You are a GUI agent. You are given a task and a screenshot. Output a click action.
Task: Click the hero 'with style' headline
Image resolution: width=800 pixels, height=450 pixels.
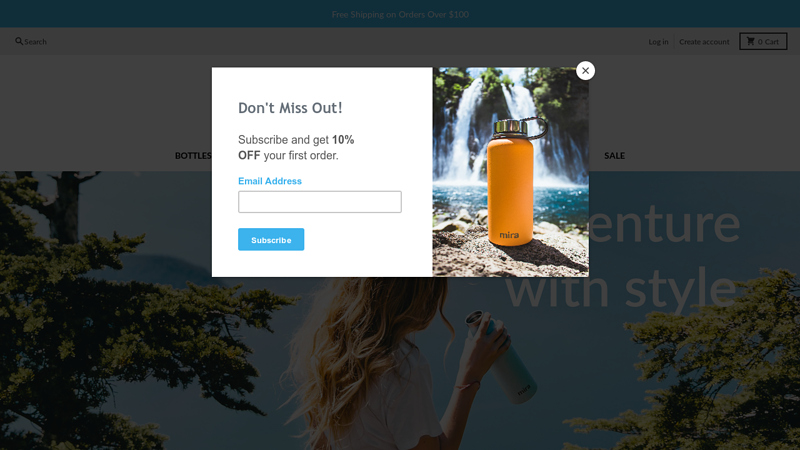(621, 288)
